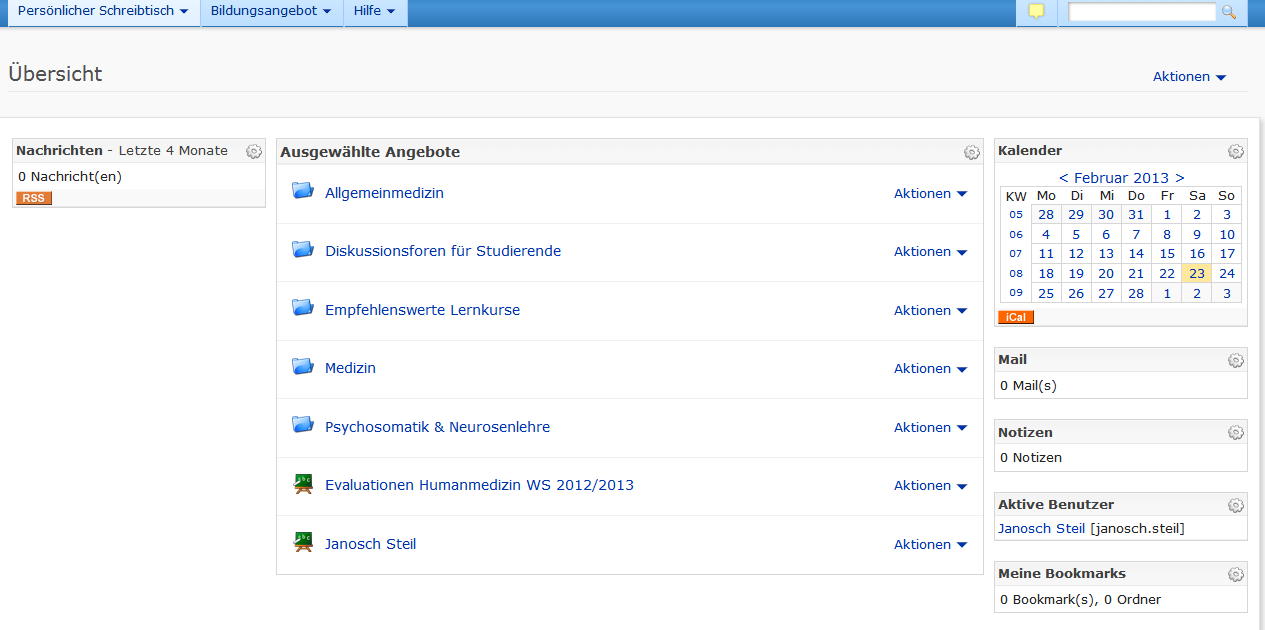The height and width of the screenshot is (630, 1265).
Task: Select highlighted day 23 in calendar
Action: (1196, 274)
